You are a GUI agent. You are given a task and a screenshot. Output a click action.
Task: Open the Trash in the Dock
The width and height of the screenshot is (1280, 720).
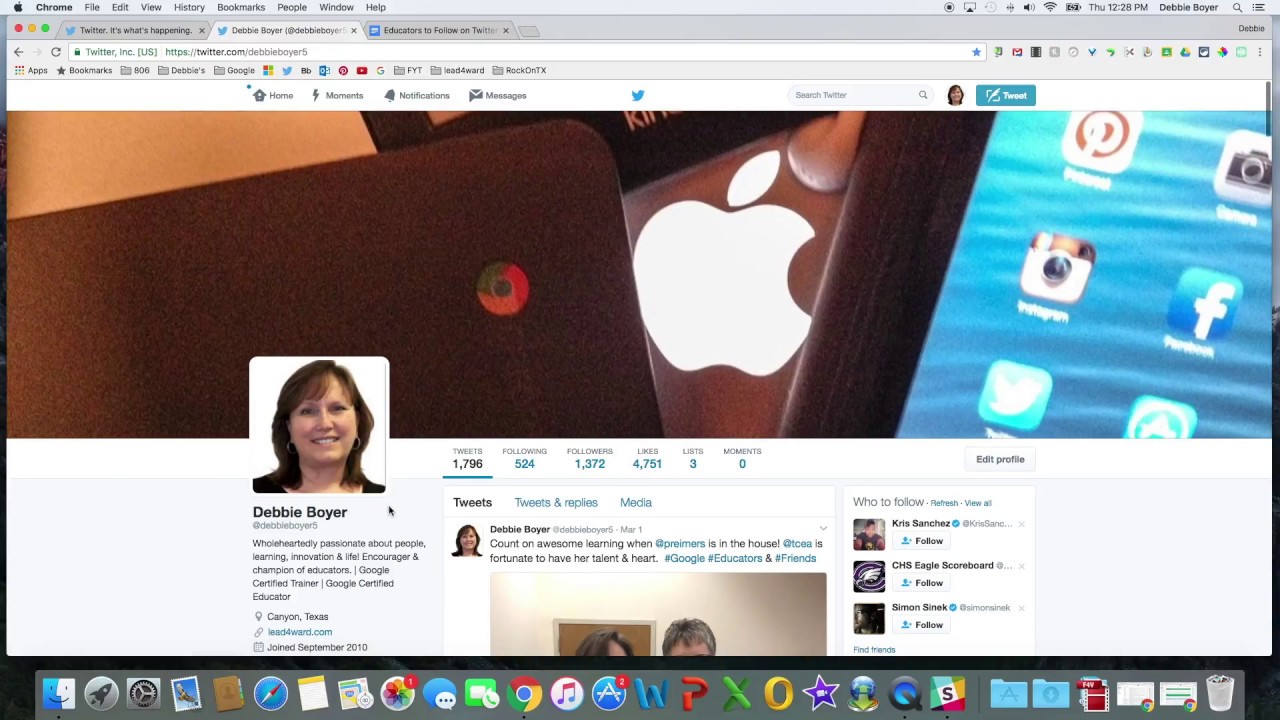coord(1220,693)
